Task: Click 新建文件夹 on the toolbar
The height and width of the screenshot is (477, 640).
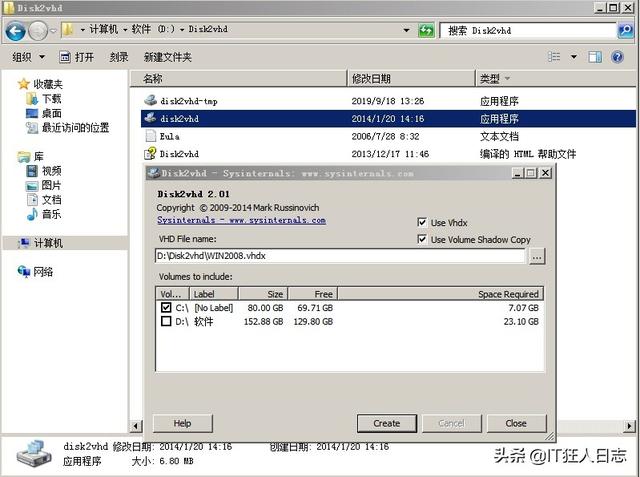Action: 167,57
